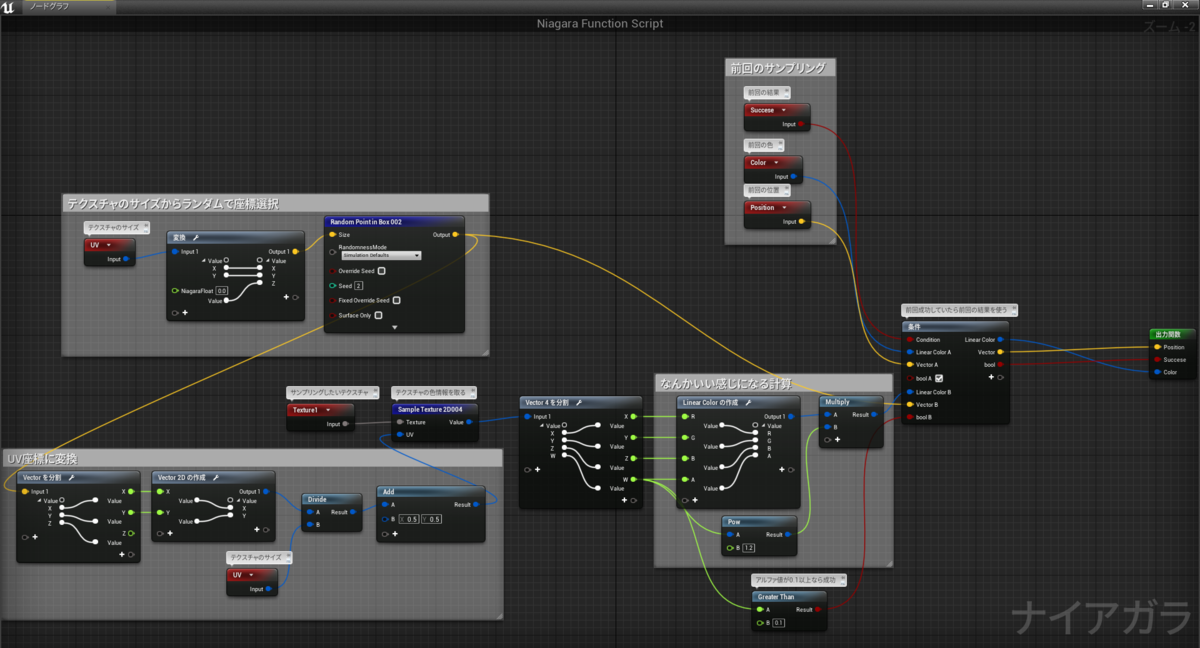Click Position pin on 出力関数 node
This screenshot has width=1200, height=648.
1157,347
